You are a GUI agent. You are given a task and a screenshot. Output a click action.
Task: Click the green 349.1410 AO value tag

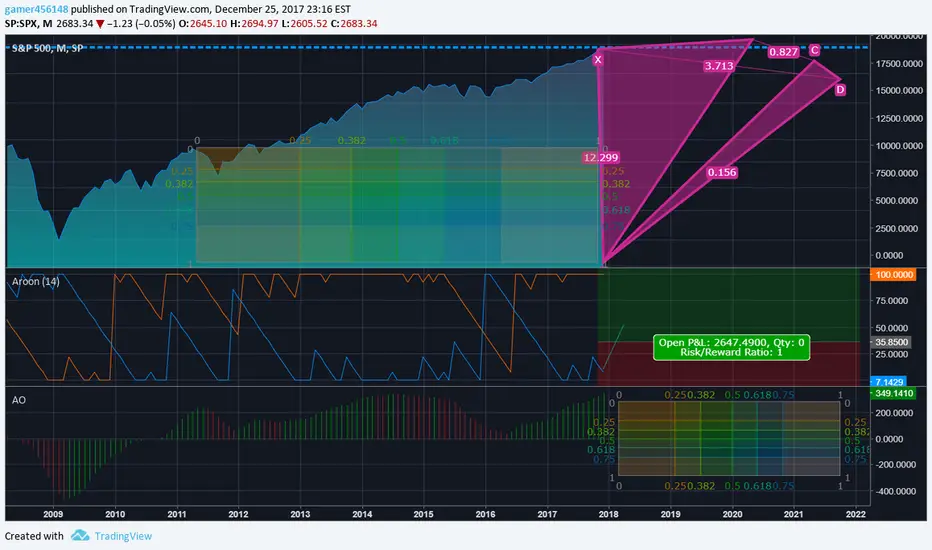893,394
